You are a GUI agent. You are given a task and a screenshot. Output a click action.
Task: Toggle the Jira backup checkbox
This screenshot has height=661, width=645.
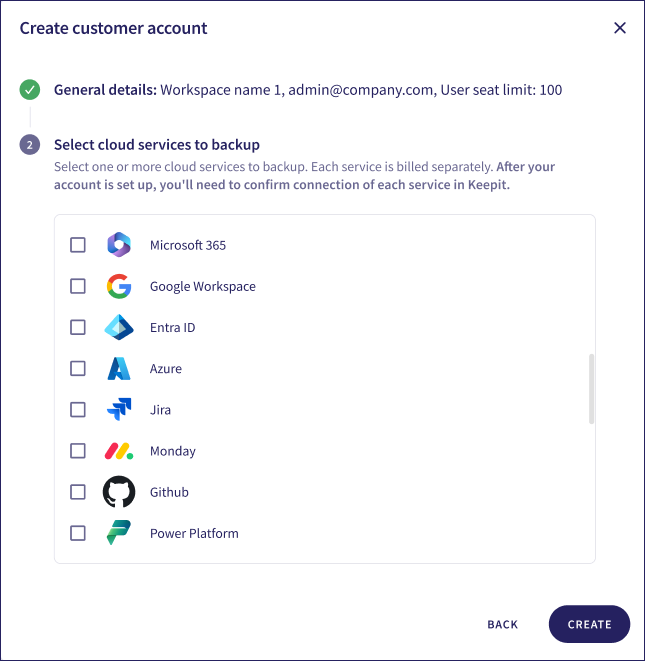(78, 409)
